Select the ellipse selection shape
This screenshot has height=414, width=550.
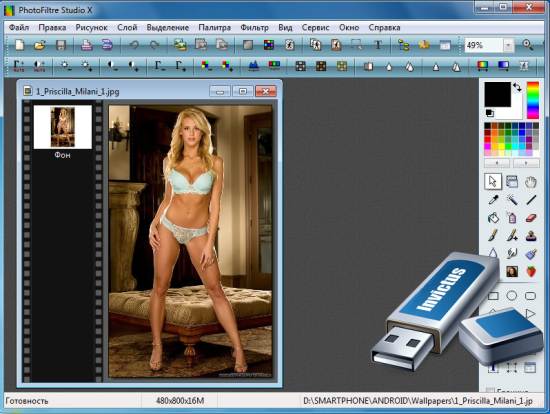[512, 296]
